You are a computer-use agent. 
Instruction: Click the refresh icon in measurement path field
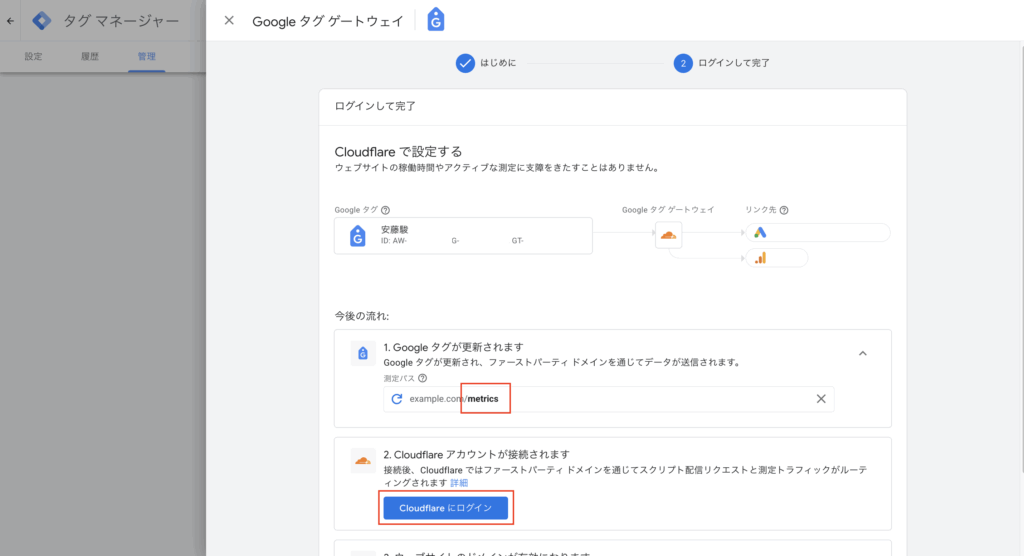pos(396,399)
